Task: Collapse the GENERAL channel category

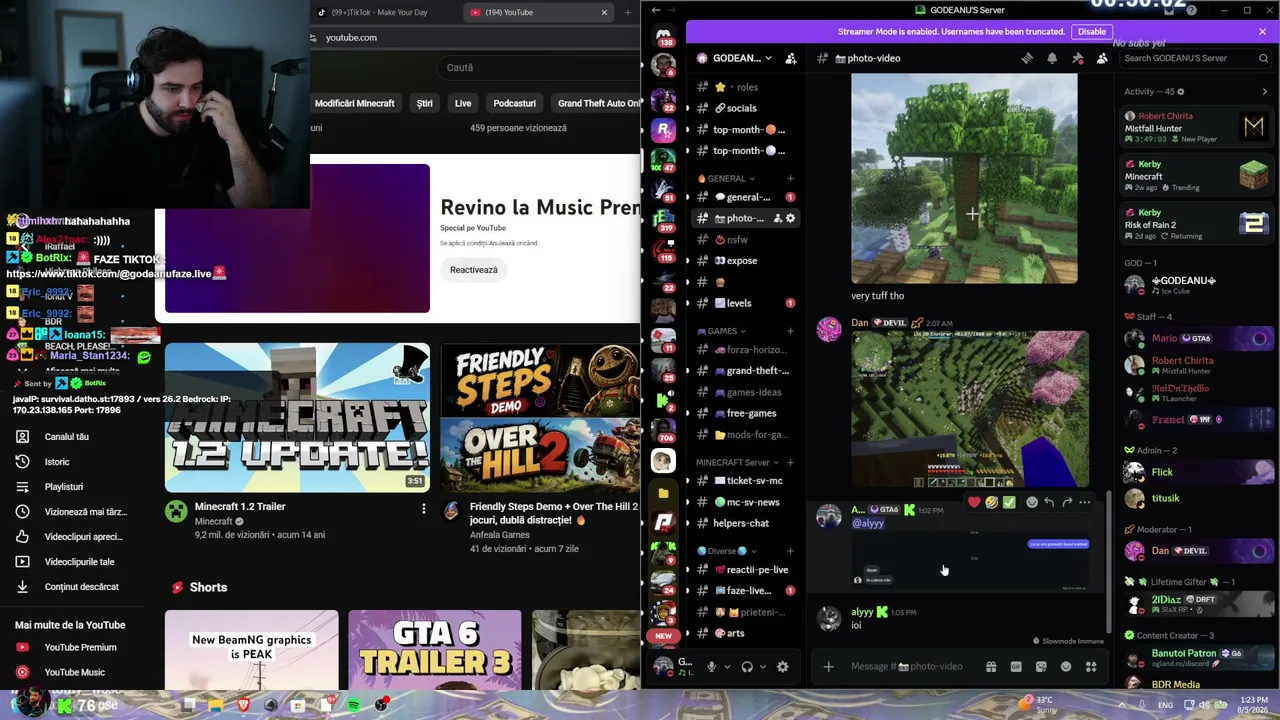Action: pyautogui.click(x=726, y=178)
